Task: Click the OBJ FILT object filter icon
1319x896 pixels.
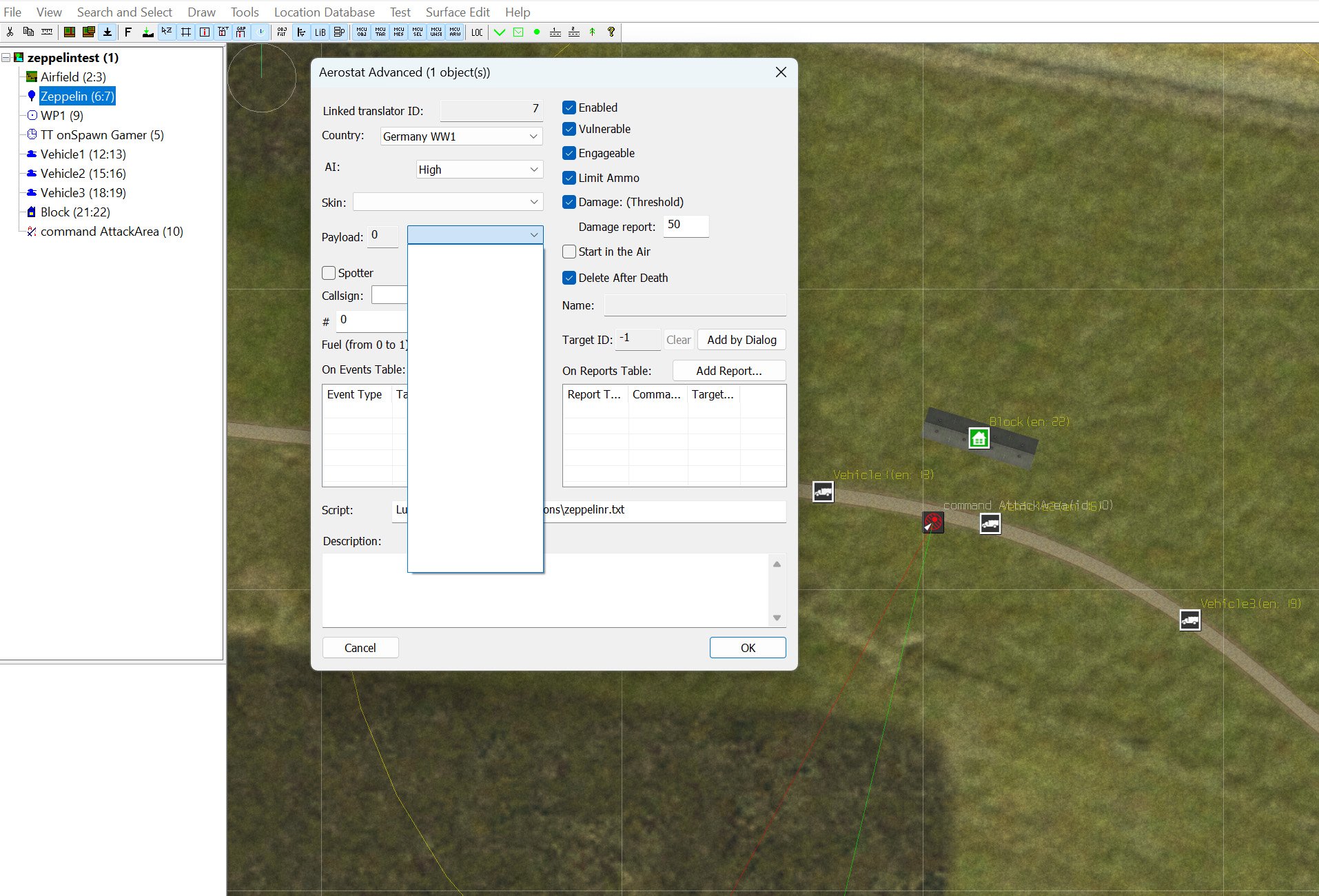Action: tap(282, 32)
